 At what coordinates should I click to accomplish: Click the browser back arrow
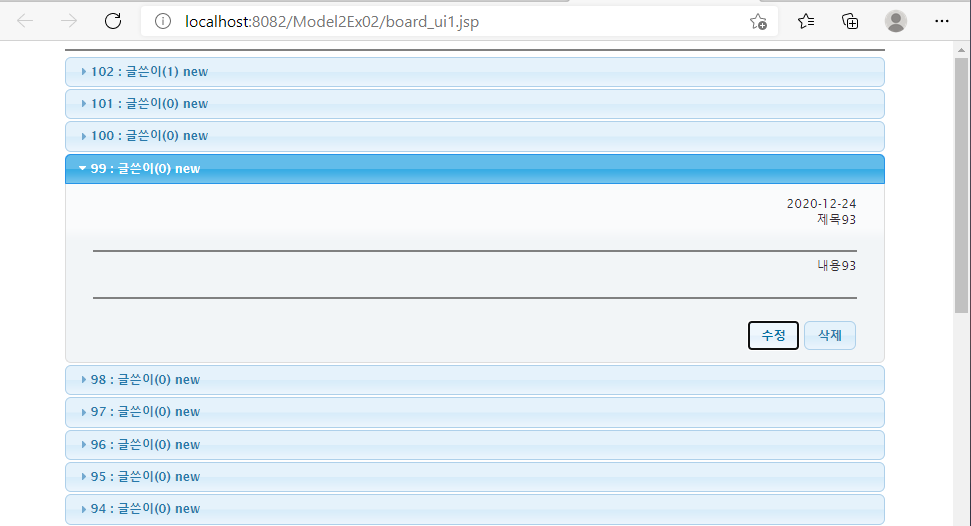[25, 21]
